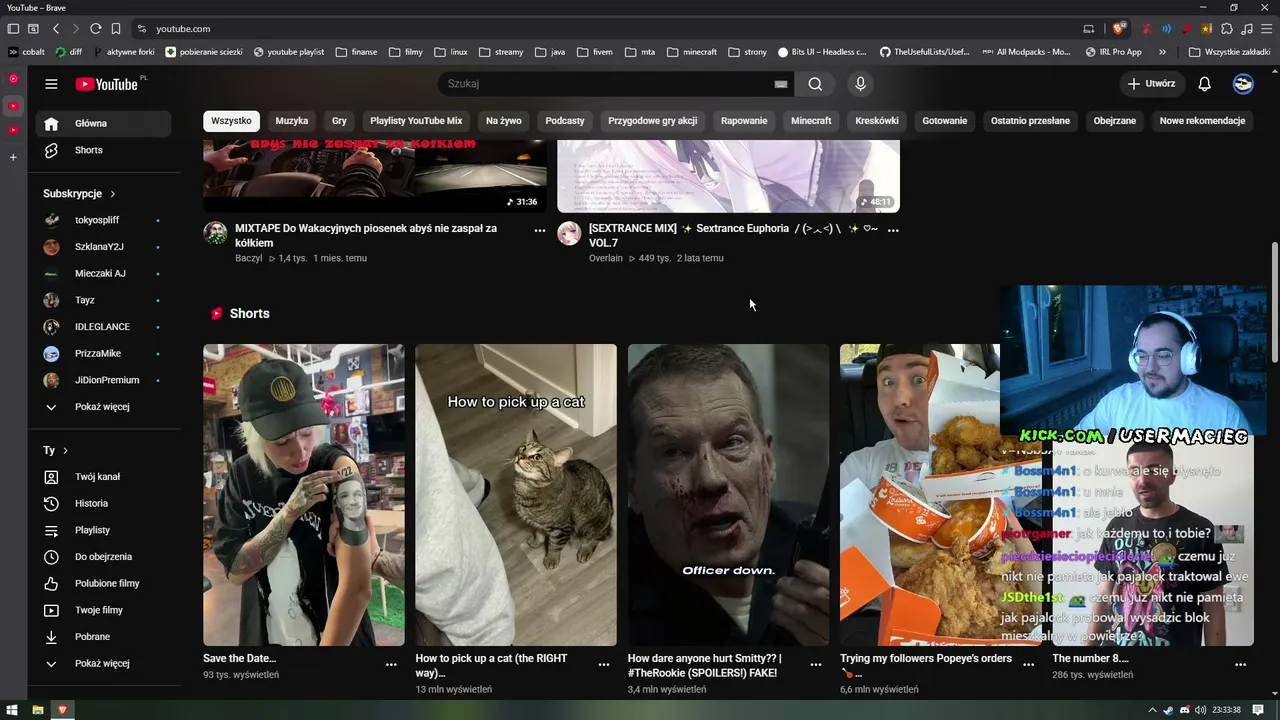Open Pobrane downloads in sidebar

click(104, 637)
